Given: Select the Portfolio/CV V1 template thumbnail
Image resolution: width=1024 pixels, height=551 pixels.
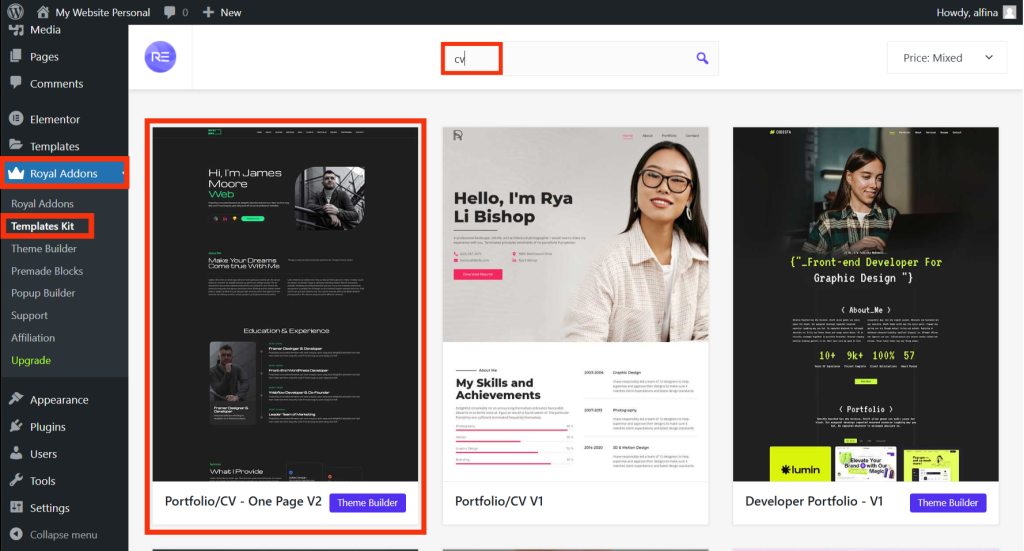Looking at the screenshot, I should (575, 304).
